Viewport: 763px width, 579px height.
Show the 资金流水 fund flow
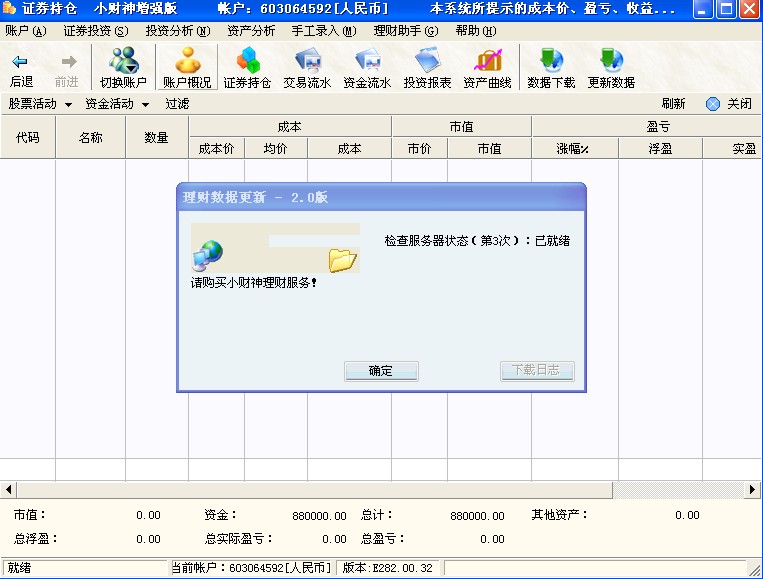coord(367,62)
